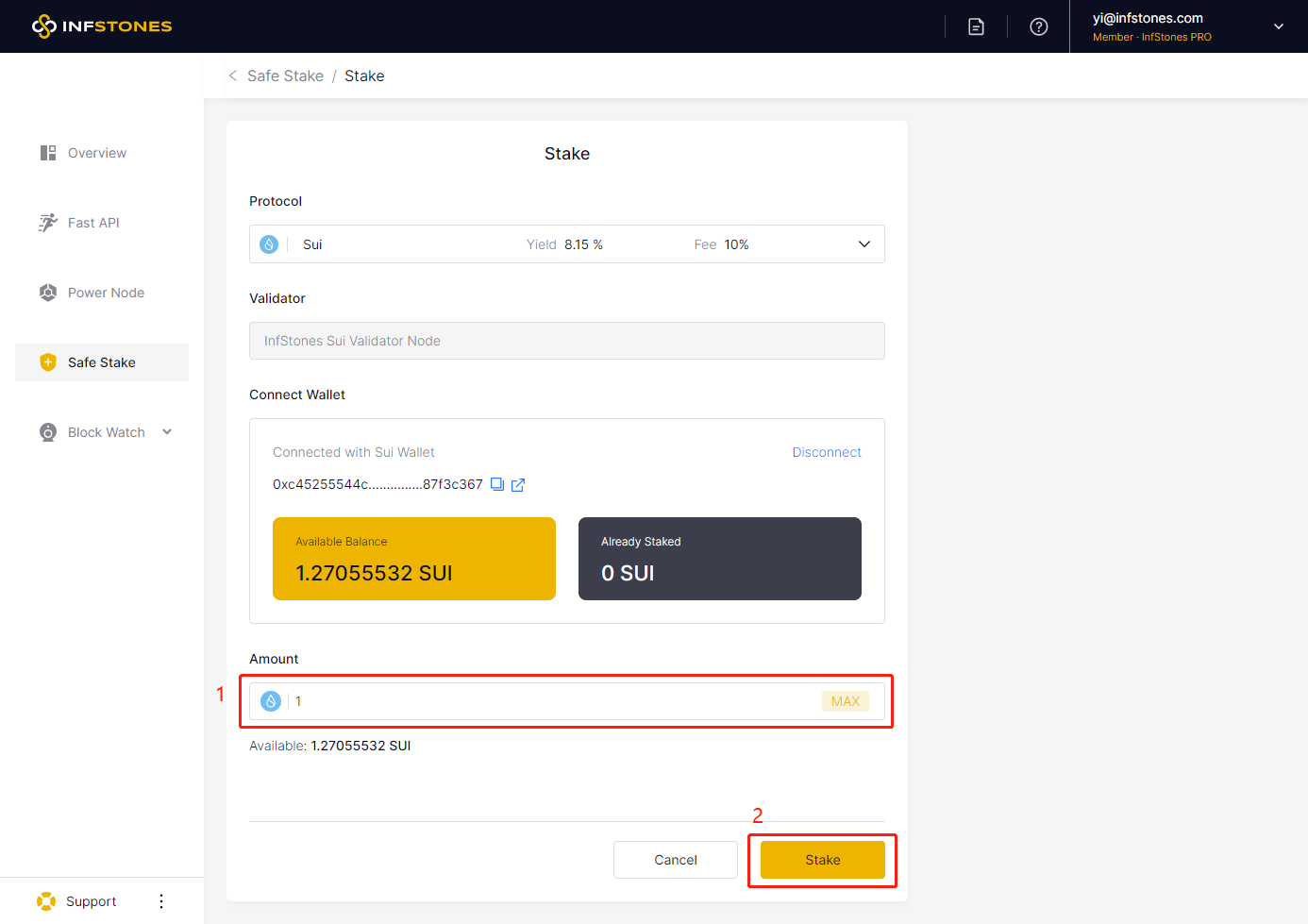Click the Already Staked card
The width and height of the screenshot is (1308, 924).
720,559
